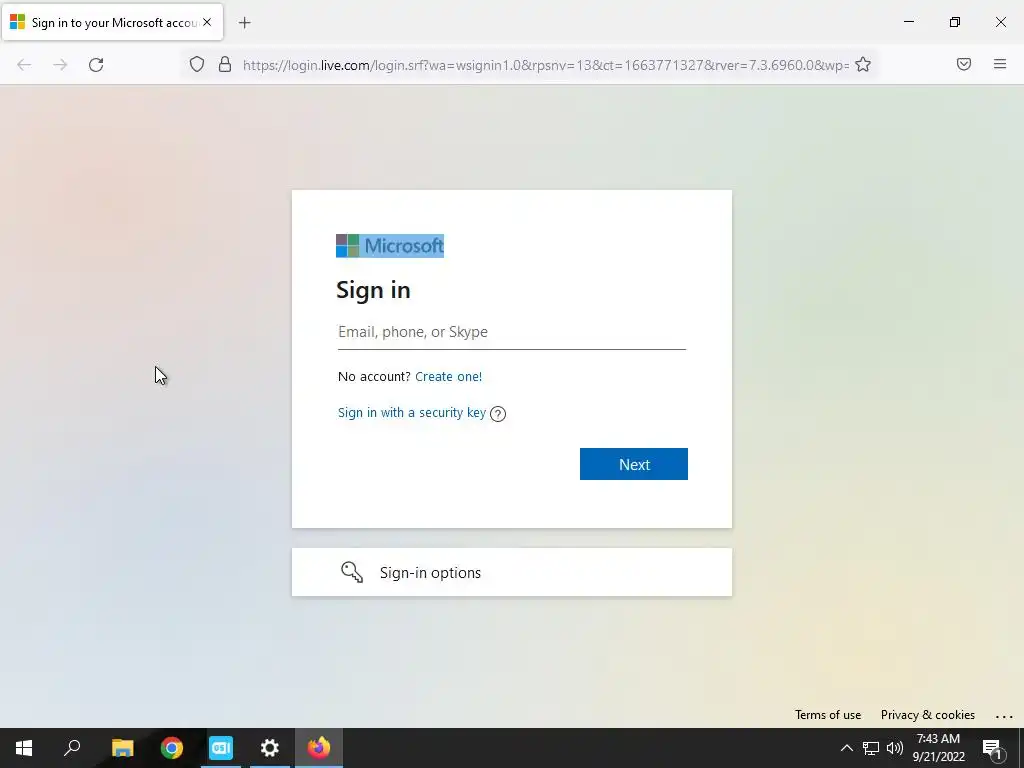Screen dimensions: 1024x768
Task: Click the blue Next button
Action: (633, 464)
